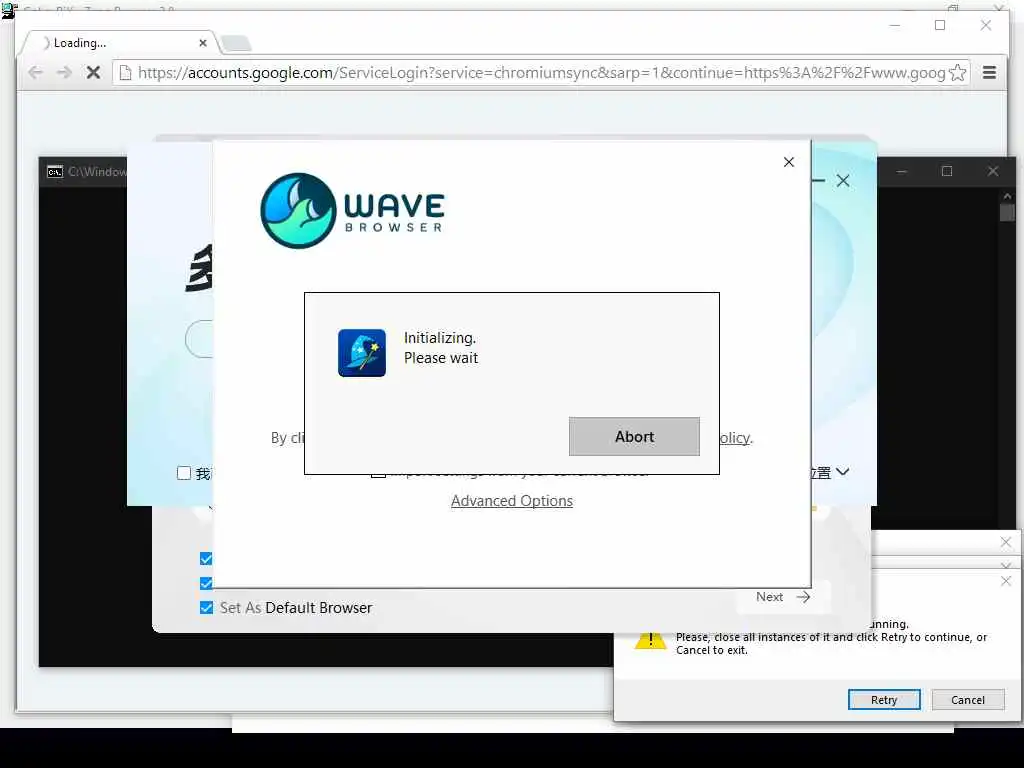This screenshot has height=768, width=1024.
Task: Click the command prompt scrollbar thumb
Action: (x=1007, y=213)
